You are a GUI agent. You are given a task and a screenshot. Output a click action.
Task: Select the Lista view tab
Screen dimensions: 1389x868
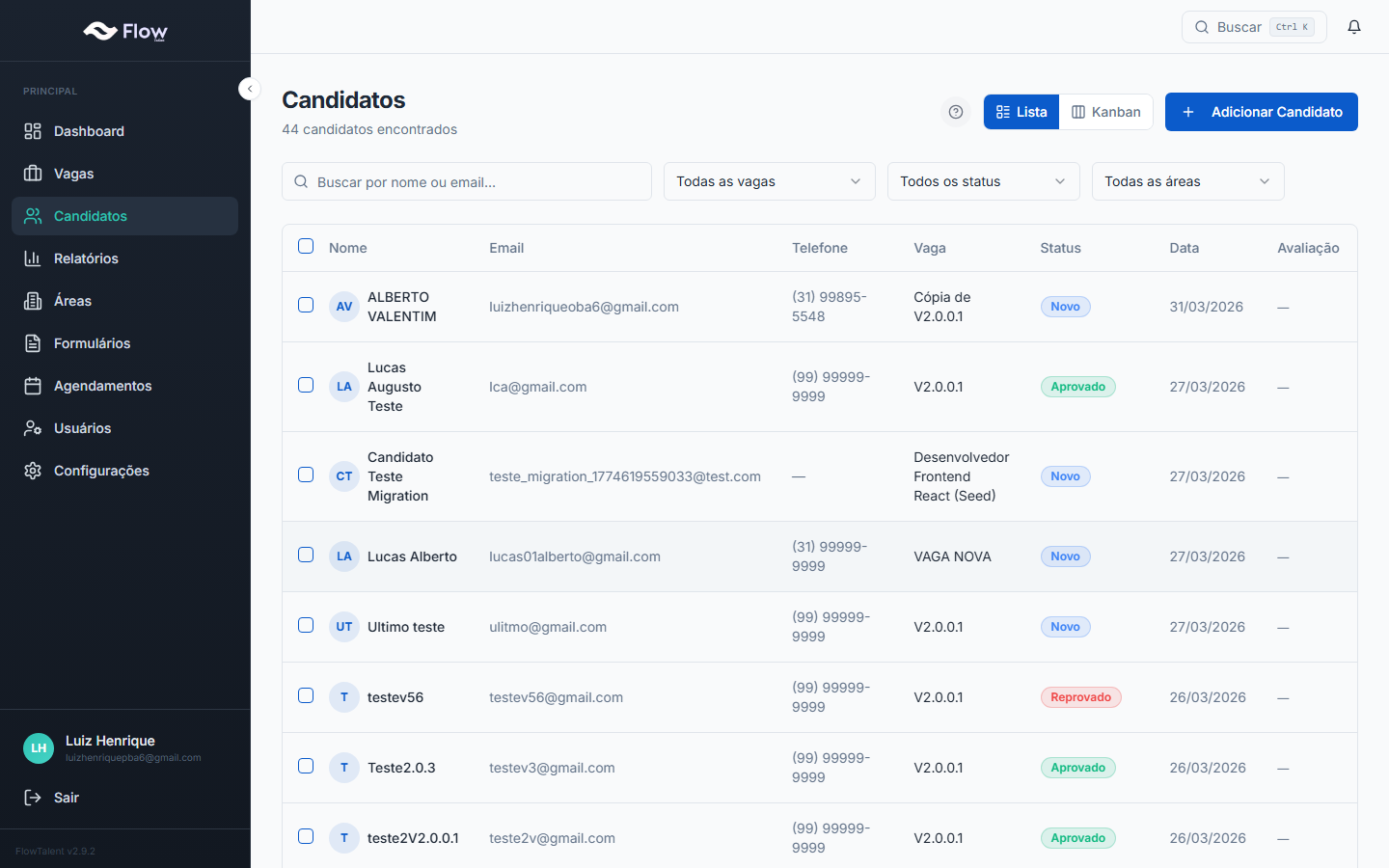point(1021,112)
